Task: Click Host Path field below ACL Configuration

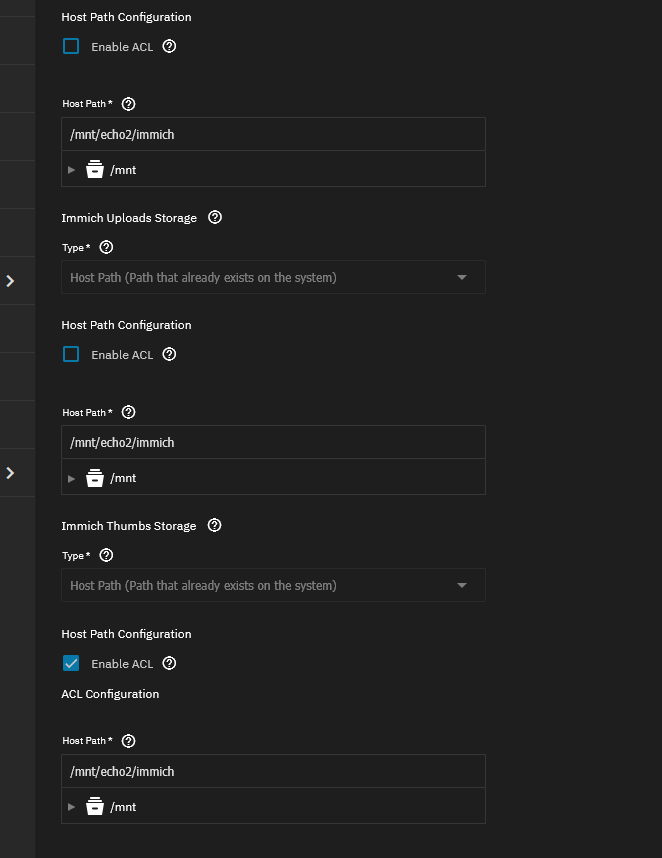Action: pos(273,771)
